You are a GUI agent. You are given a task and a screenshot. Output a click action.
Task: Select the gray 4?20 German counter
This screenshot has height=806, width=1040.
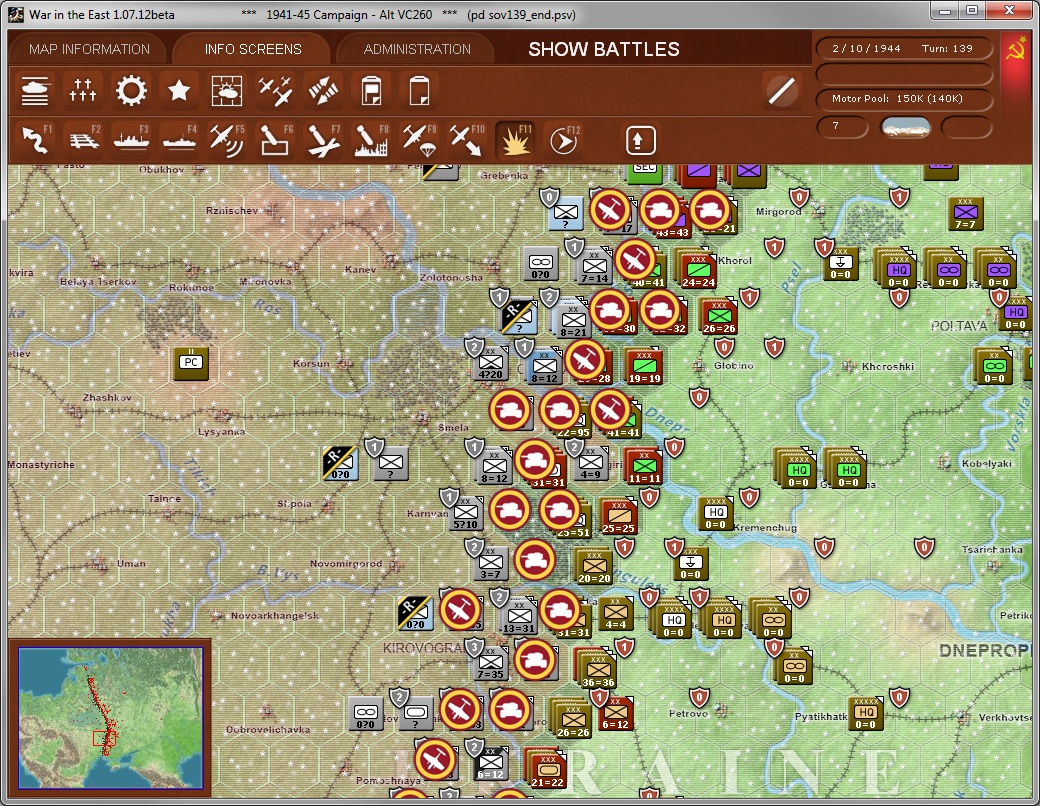[x=491, y=363]
